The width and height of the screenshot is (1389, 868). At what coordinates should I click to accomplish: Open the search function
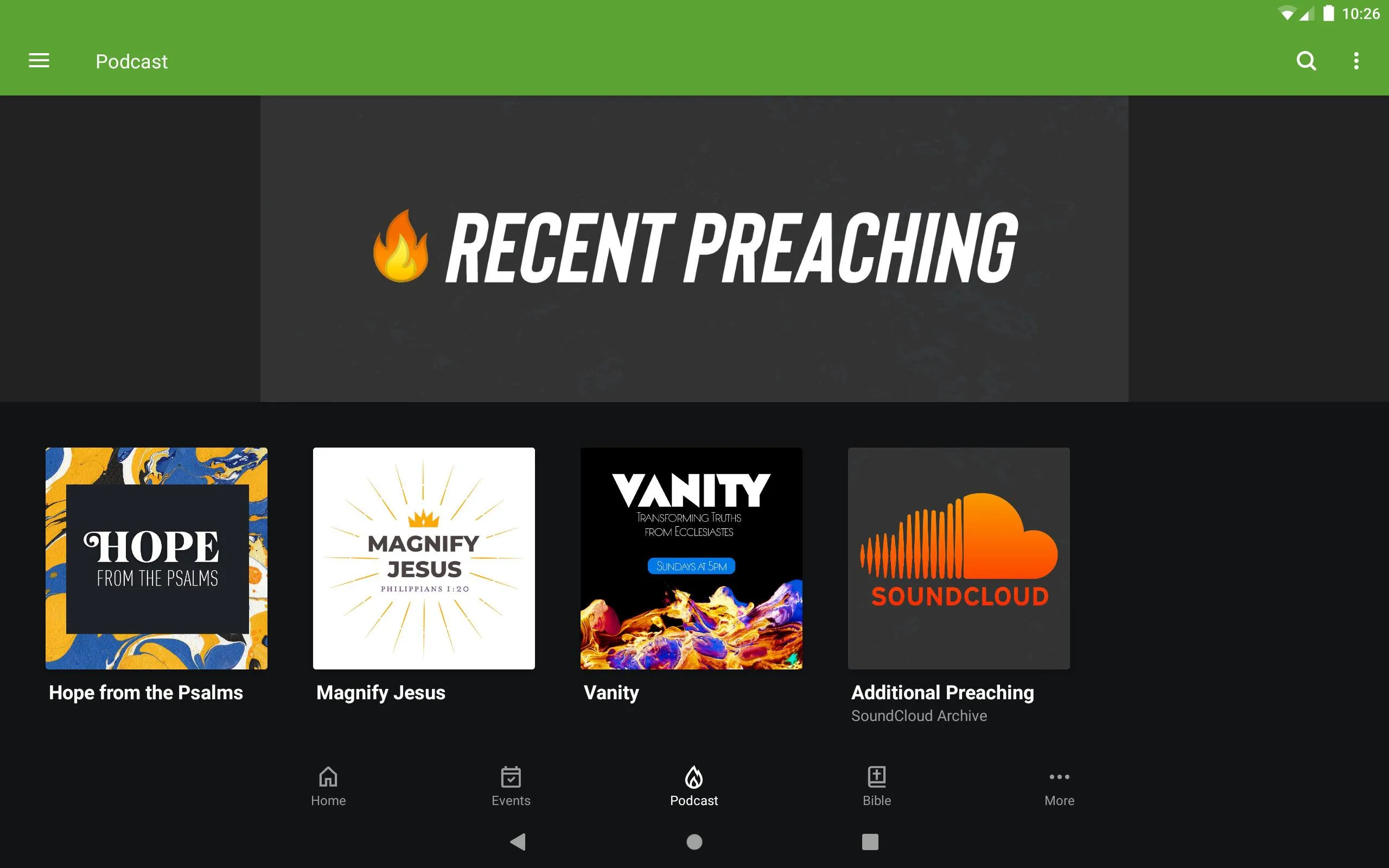coord(1307,61)
